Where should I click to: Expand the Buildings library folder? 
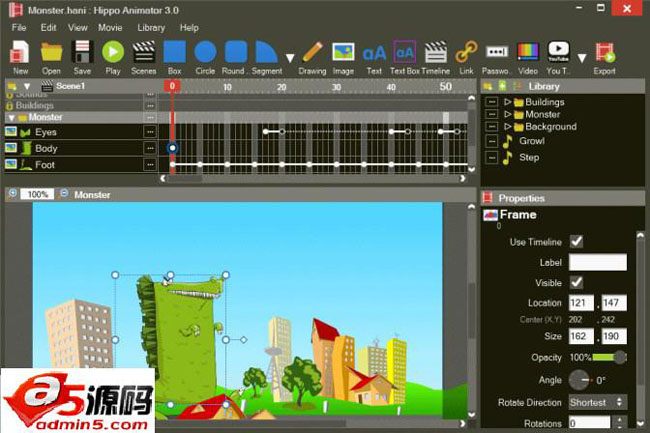pos(507,102)
